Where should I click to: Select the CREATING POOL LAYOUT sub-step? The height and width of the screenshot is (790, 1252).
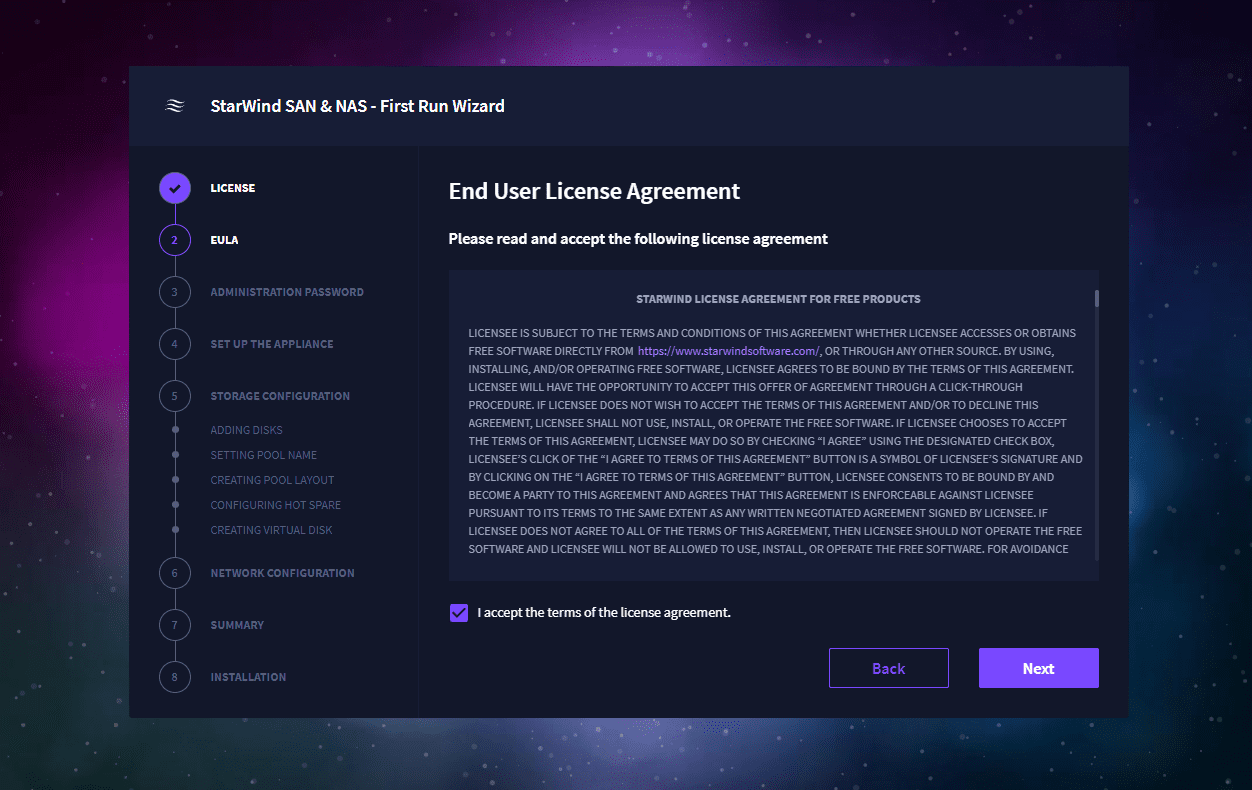272,480
